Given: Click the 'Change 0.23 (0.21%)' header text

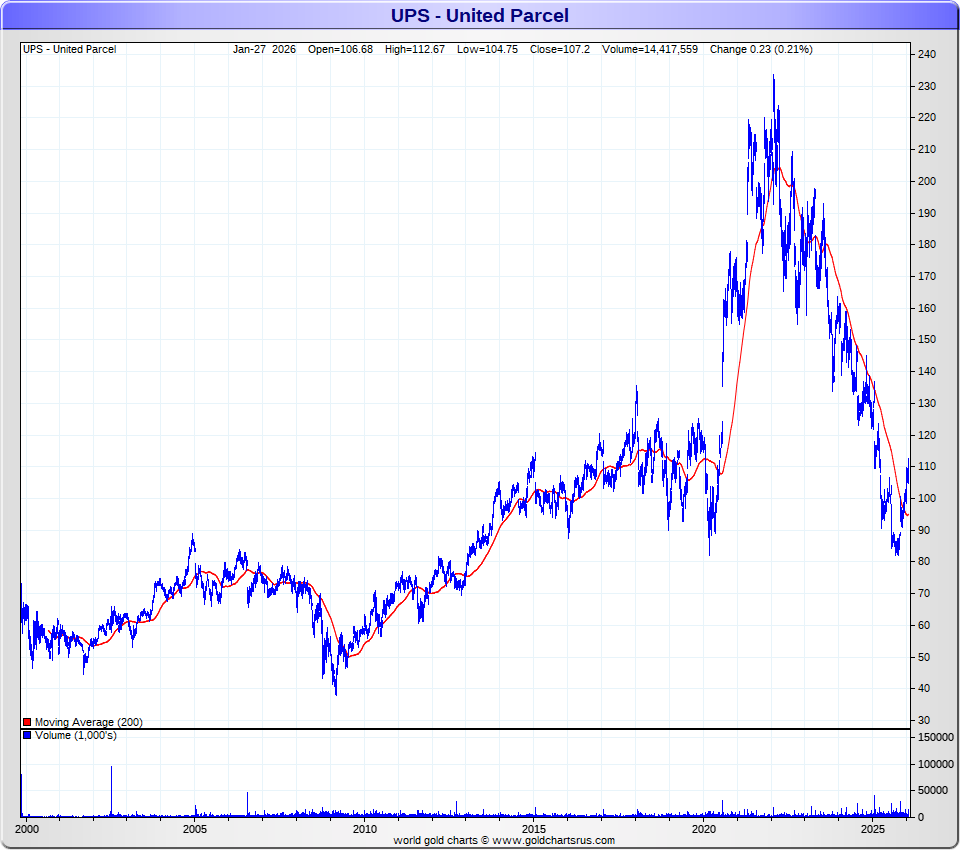Looking at the screenshot, I should (x=761, y=49).
